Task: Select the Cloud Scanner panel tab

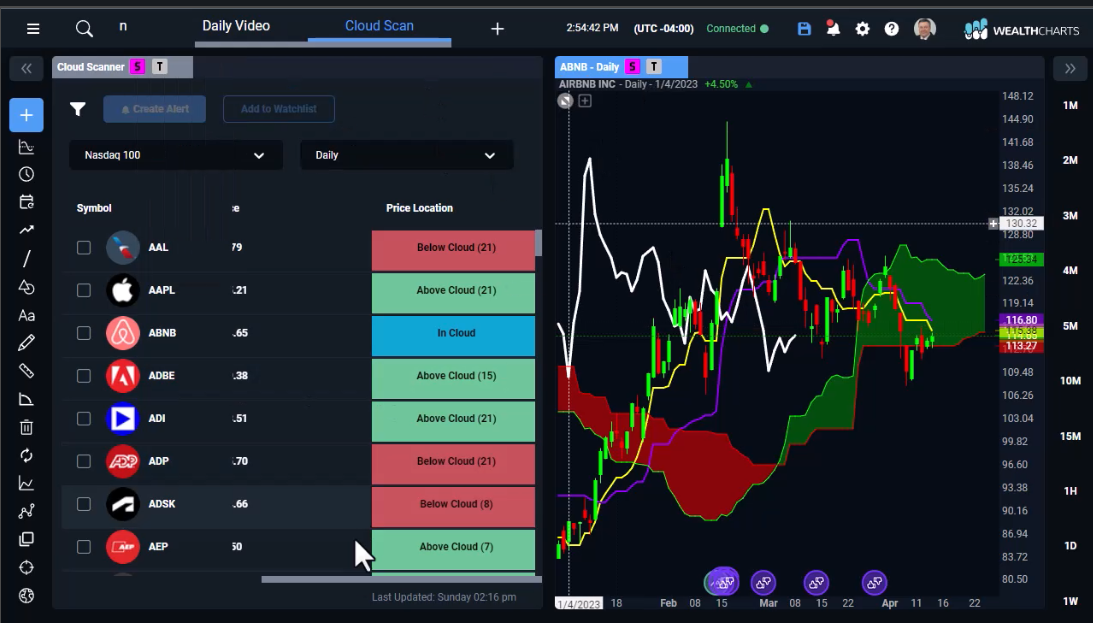Action: (91, 67)
